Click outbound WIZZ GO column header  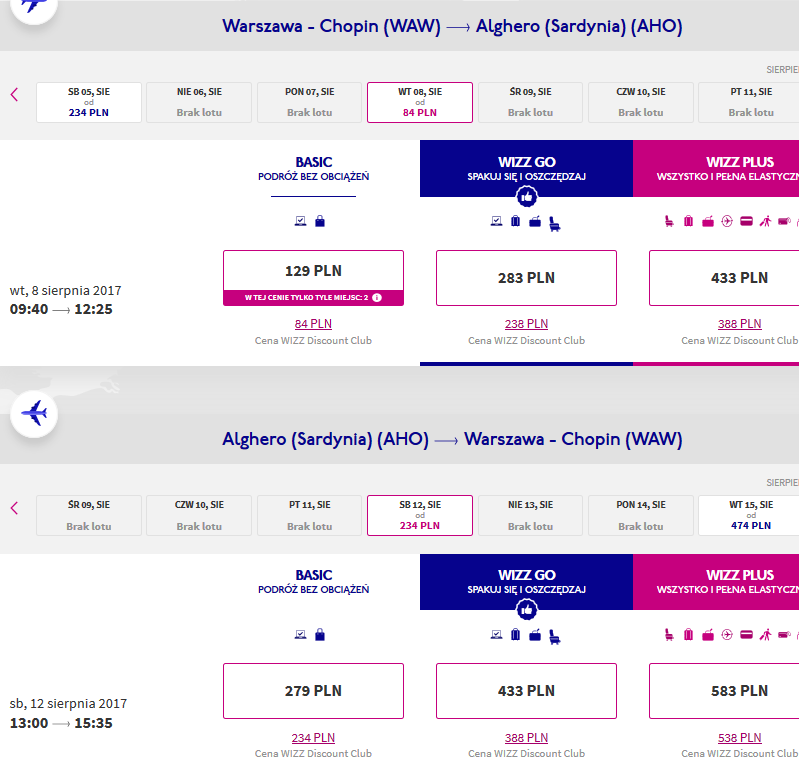pyautogui.click(x=526, y=169)
